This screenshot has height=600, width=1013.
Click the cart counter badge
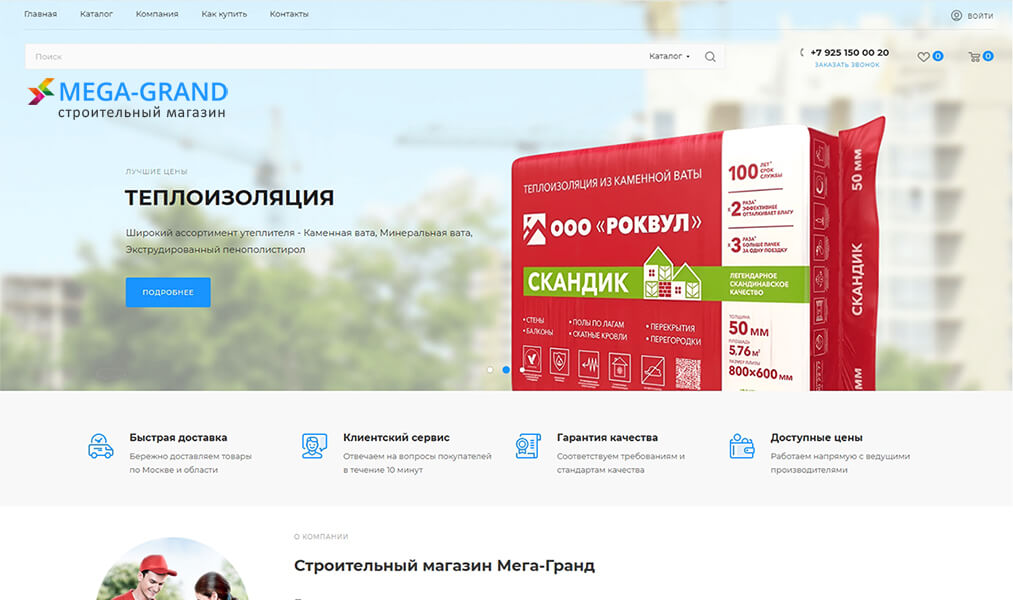(988, 56)
